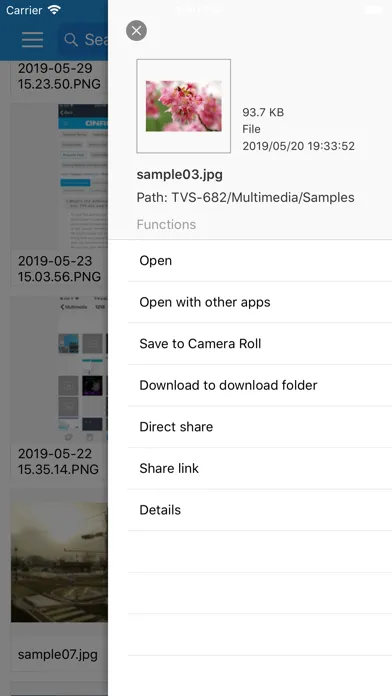392x696 pixels.
Task: Tap the 2019-05-29 15.23.50.PNG file label
Action: coord(59,76)
